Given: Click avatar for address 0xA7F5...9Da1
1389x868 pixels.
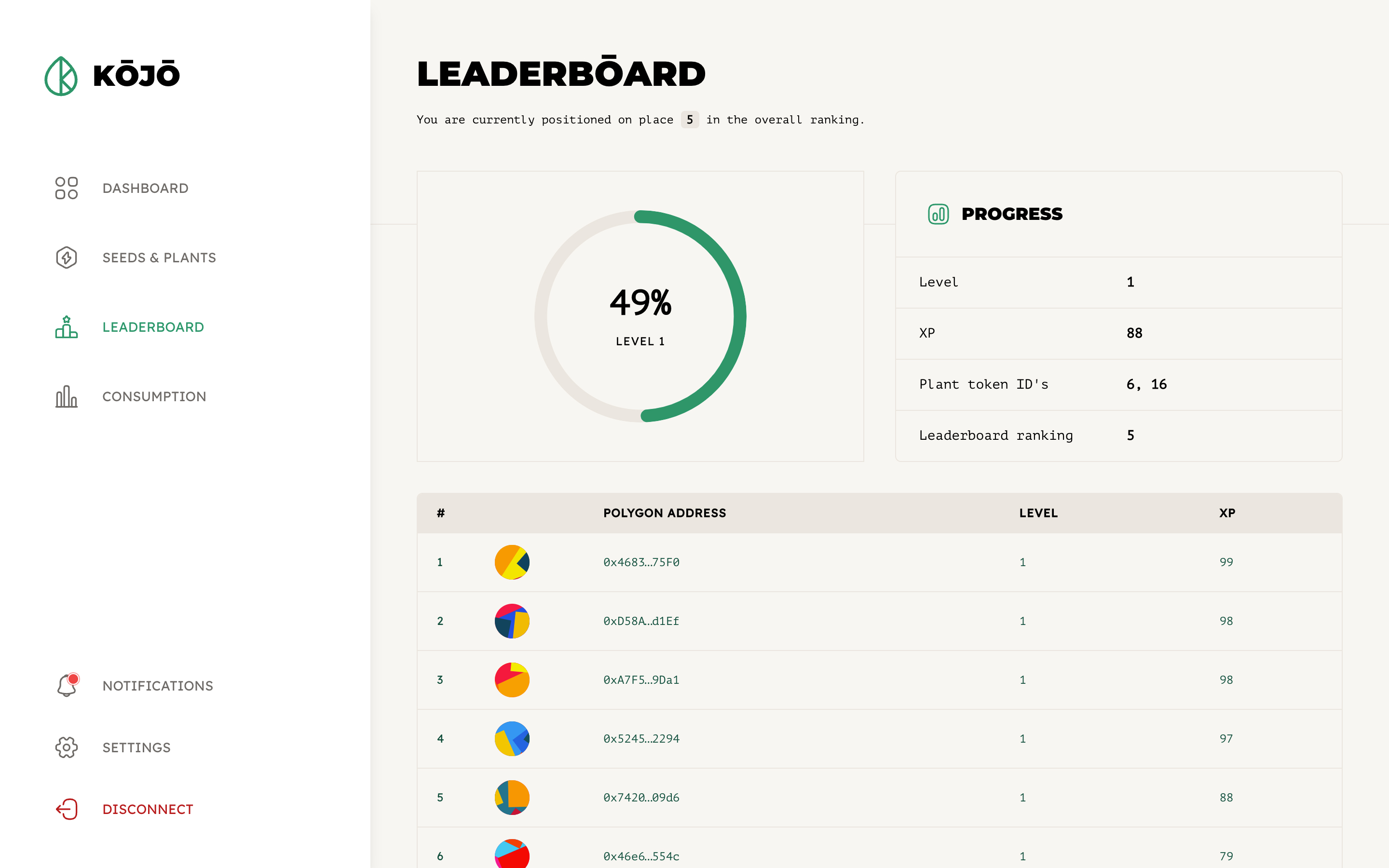Looking at the screenshot, I should coord(512,680).
